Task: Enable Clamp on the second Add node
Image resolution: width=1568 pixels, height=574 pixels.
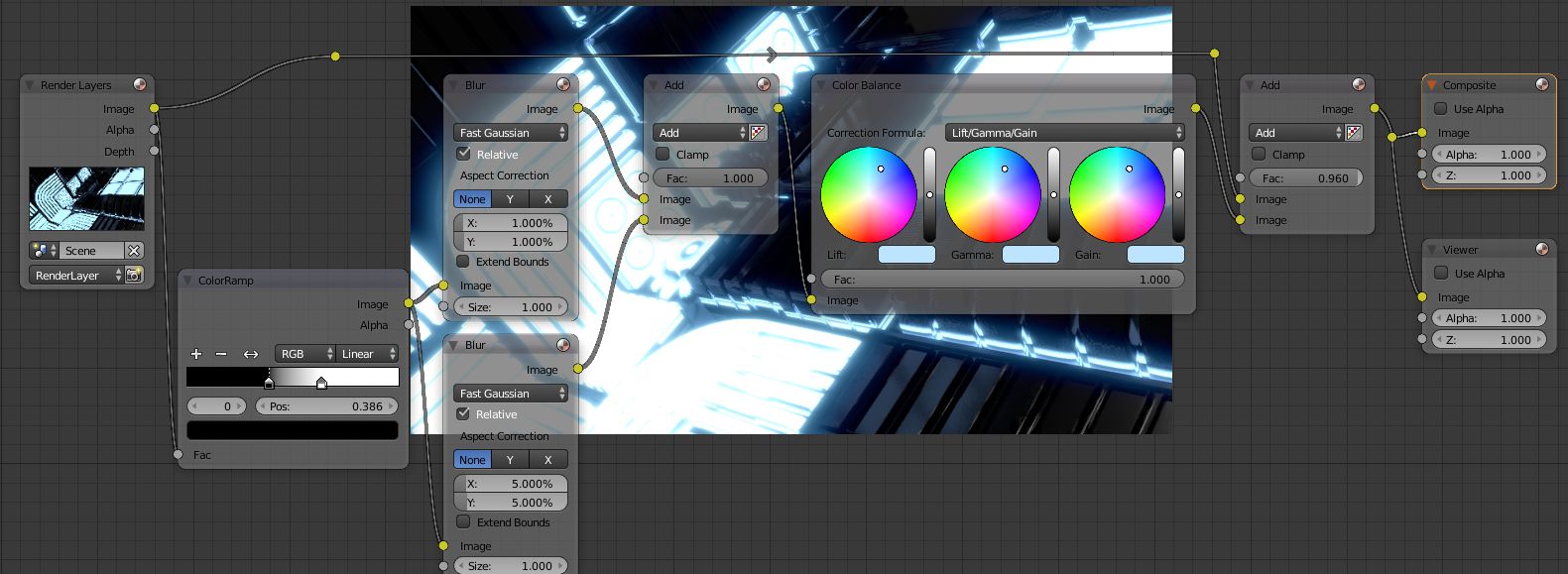Action: click(x=1259, y=154)
